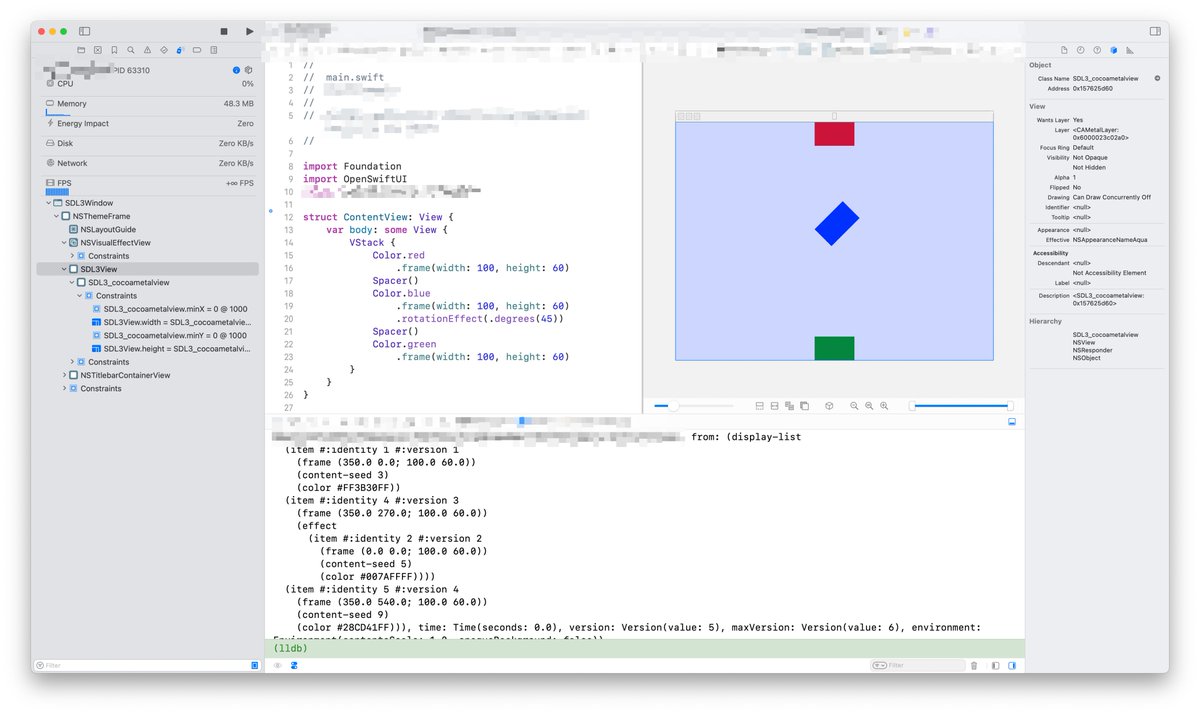The height and width of the screenshot is (714, 1200).
Task: Click arrow button next to Class Name
Action: pos(1157,77)
